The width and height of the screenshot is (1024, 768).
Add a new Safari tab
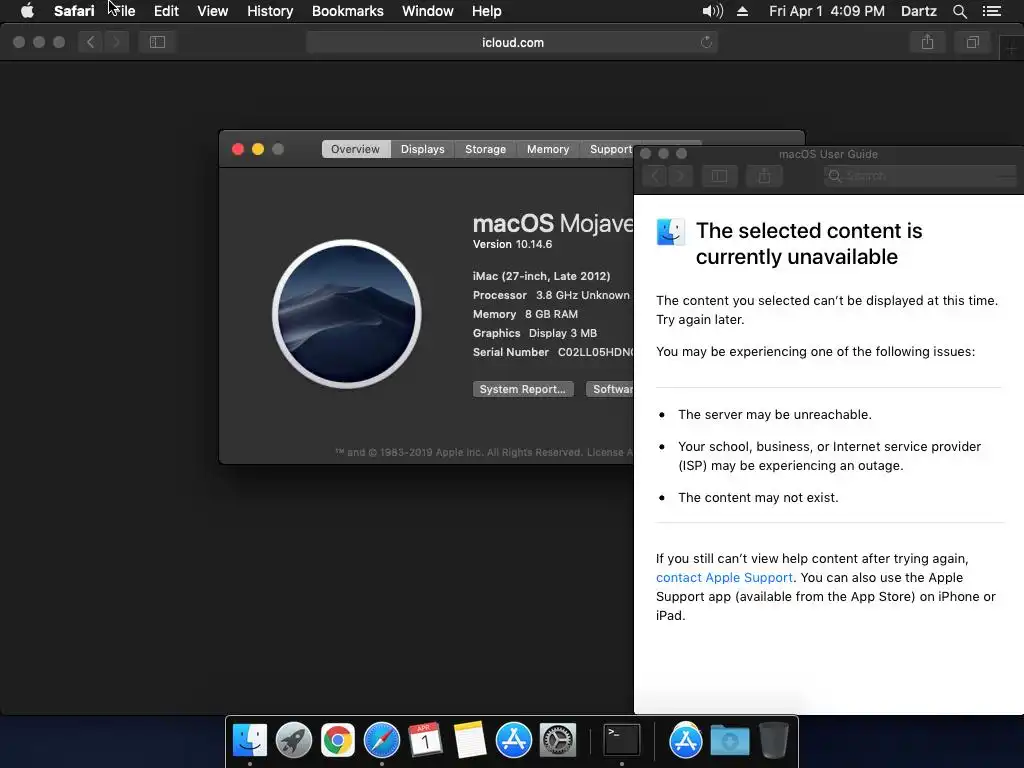pos(1012,48)
